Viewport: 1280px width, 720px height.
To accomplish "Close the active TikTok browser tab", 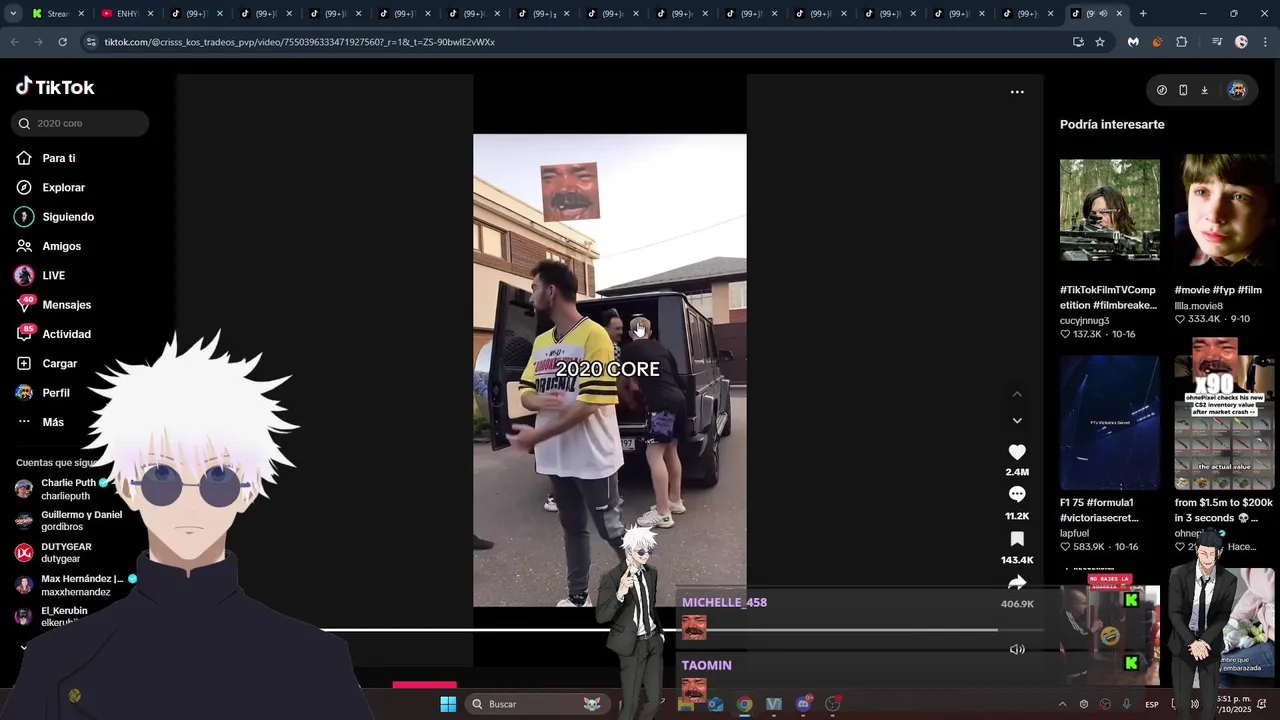I will tap(1119, 14).
